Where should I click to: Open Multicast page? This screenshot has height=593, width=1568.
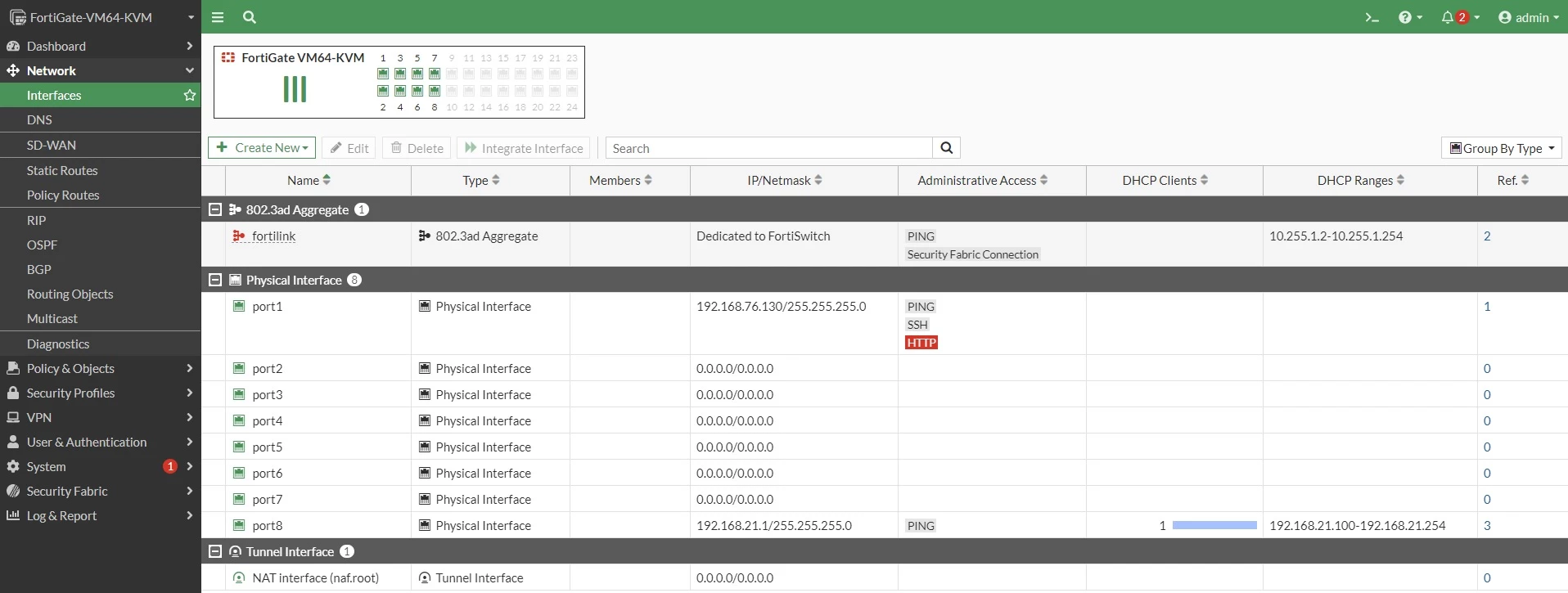(101, 318)
